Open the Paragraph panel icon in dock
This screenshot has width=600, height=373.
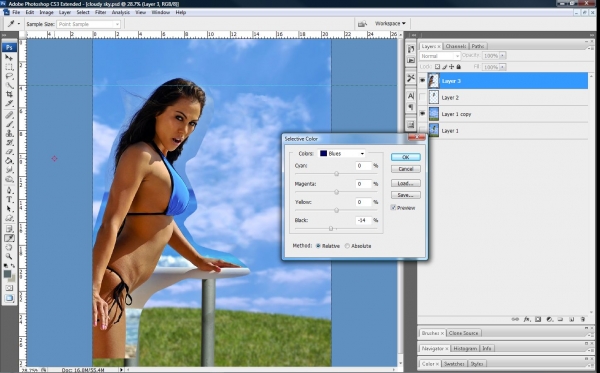411,107
